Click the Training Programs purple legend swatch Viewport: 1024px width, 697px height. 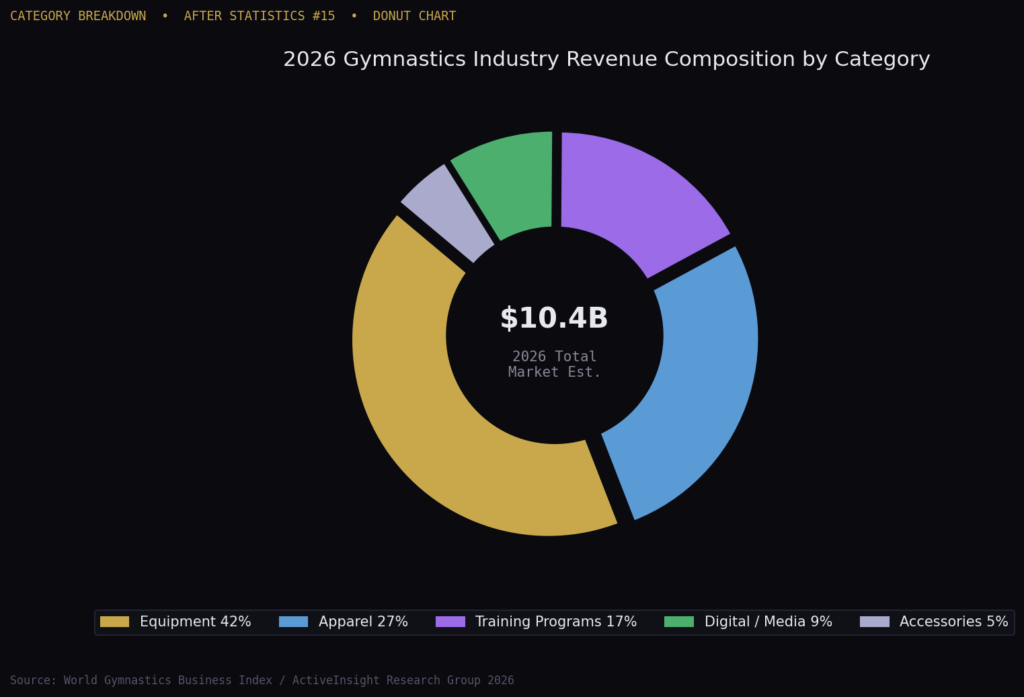(x=450, y=621)
